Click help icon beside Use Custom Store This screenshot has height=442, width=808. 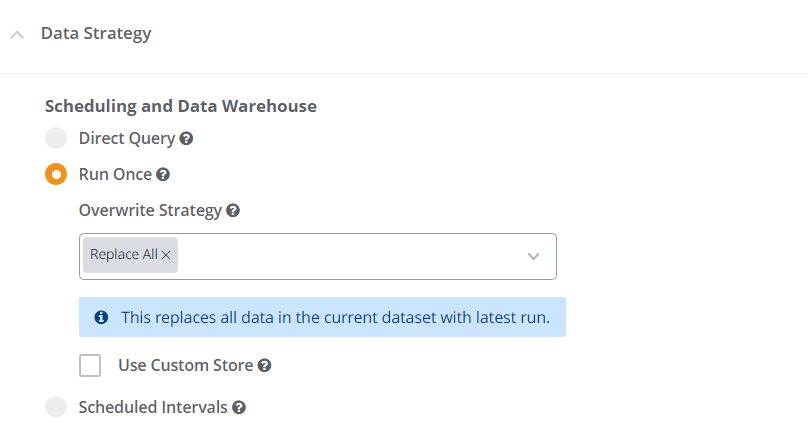[264, 366]
